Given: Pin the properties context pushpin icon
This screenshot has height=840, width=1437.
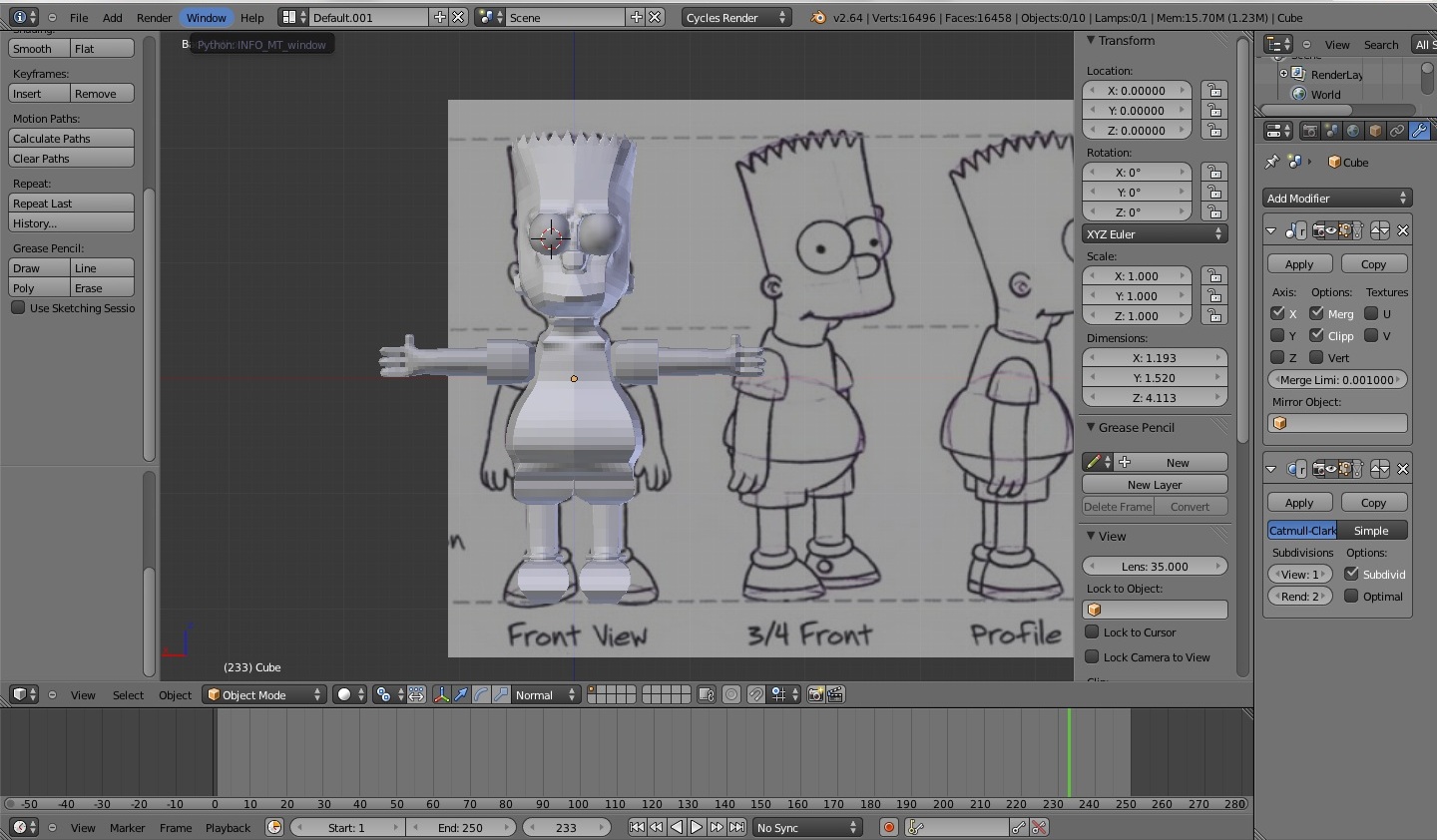Looking at the screenshot, I should (1271, 162).
